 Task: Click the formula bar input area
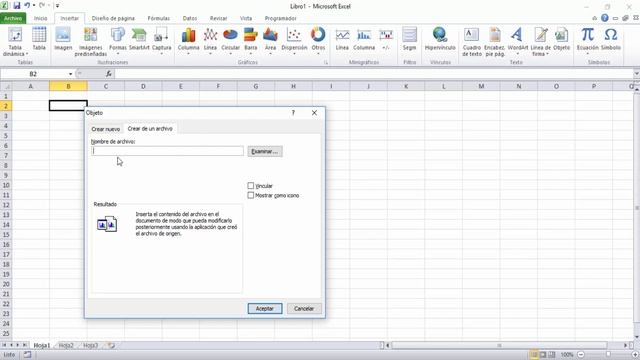tap(373, 74)
